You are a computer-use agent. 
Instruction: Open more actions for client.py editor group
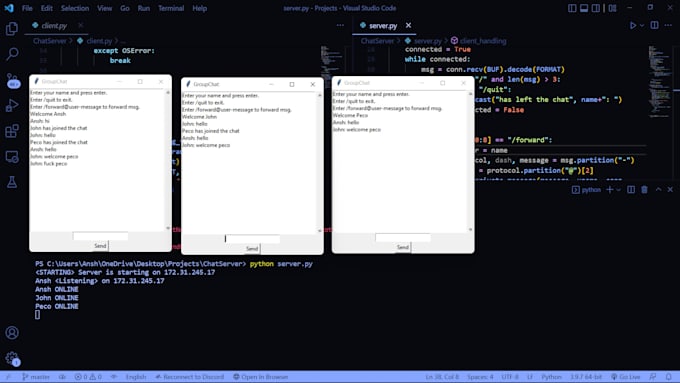click(340, 25)
